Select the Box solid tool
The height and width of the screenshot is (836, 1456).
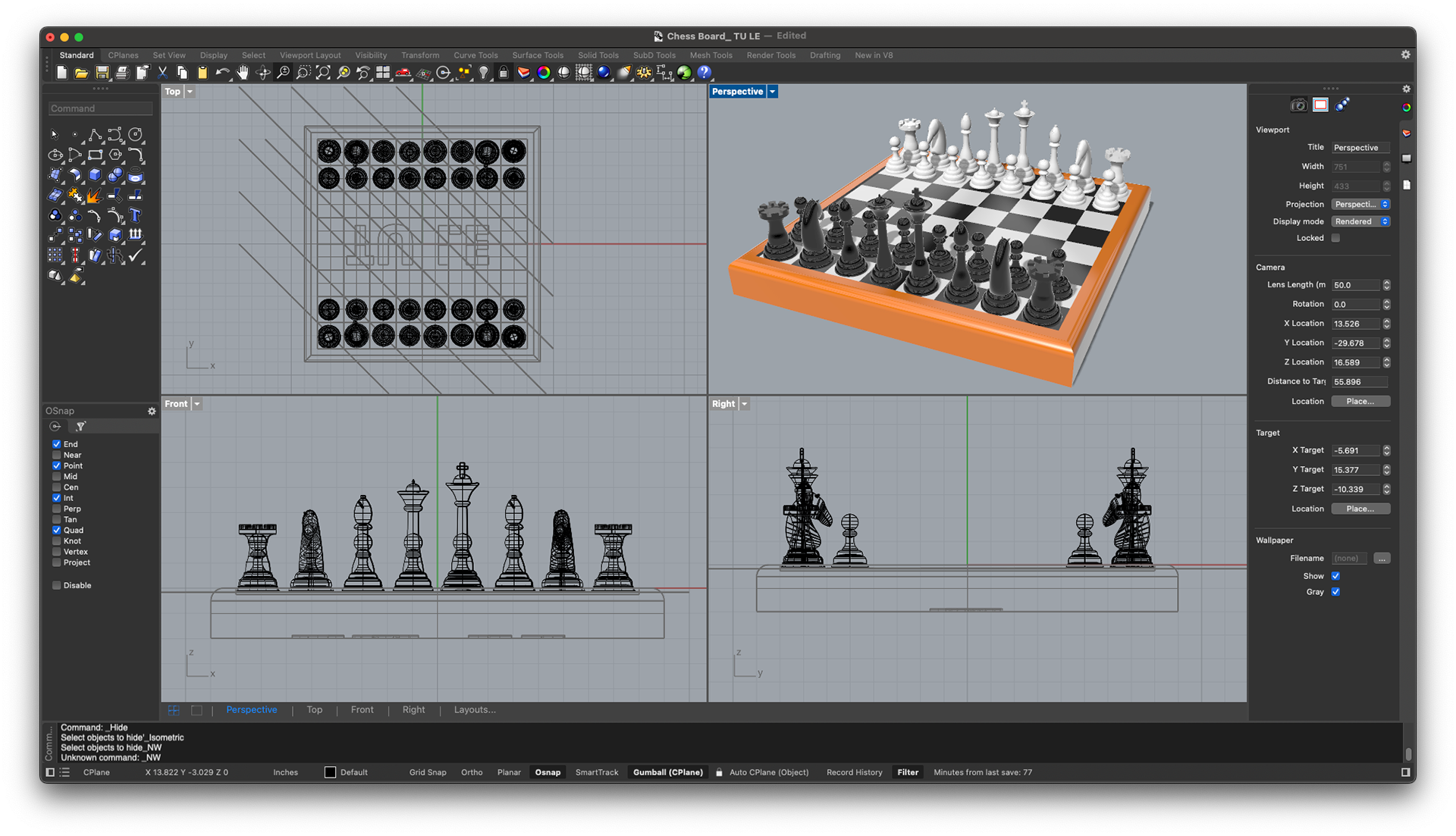pos(95,176)
